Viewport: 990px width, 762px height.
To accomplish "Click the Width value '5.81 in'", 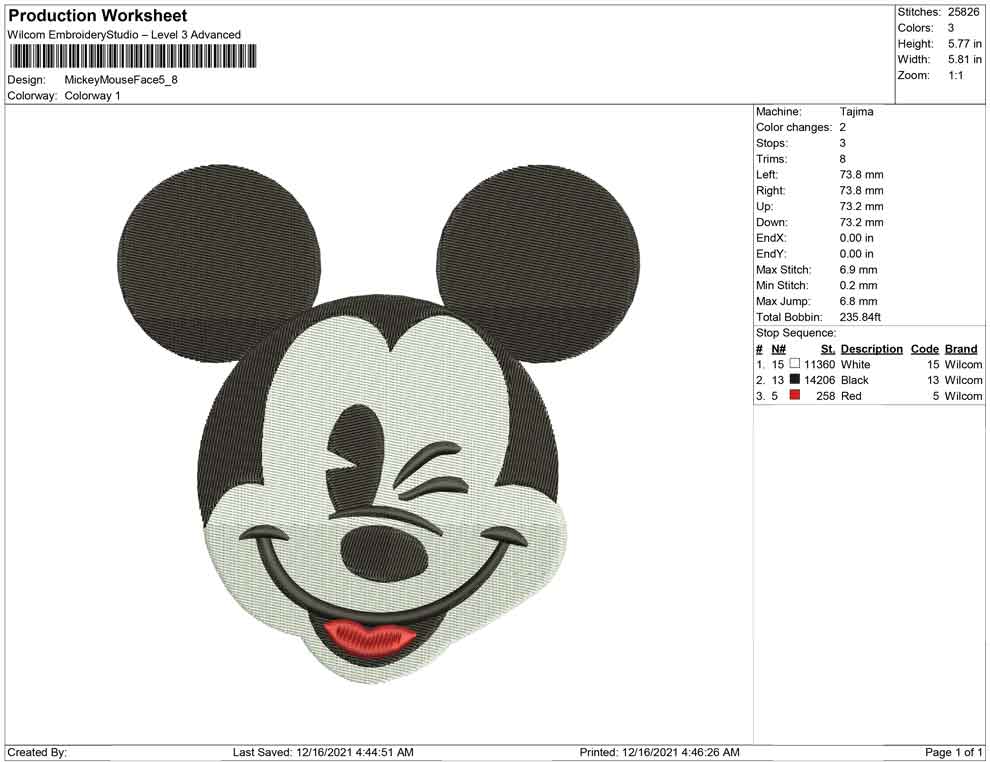I will pyautogui.click(x=965, y=59).
